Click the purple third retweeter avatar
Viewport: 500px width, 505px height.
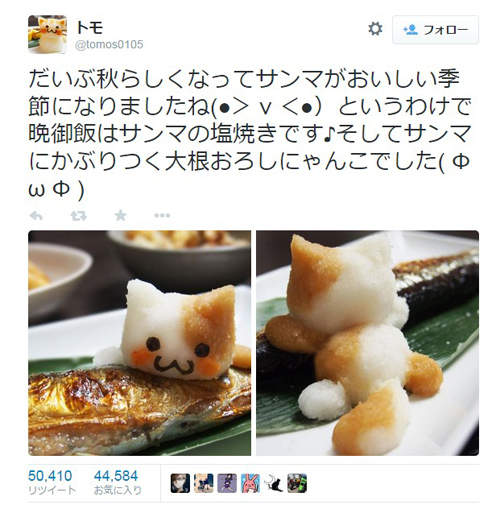pyautogui.click(x=227, y=483)
